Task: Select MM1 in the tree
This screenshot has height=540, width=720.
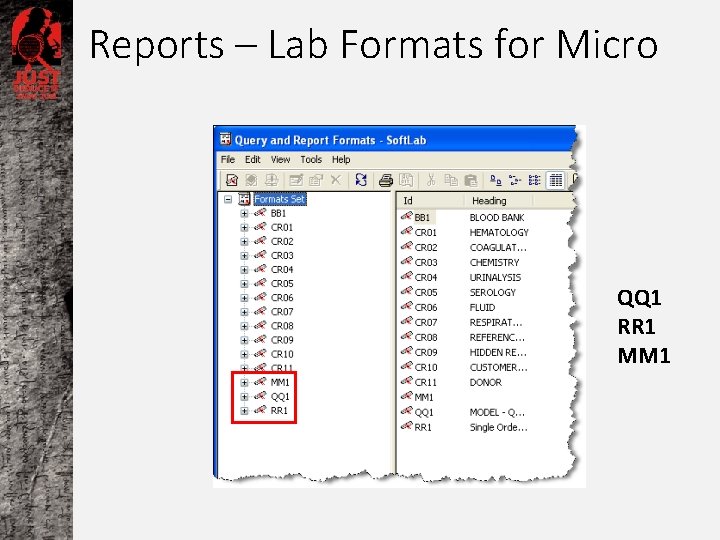Action: [280, 382]
